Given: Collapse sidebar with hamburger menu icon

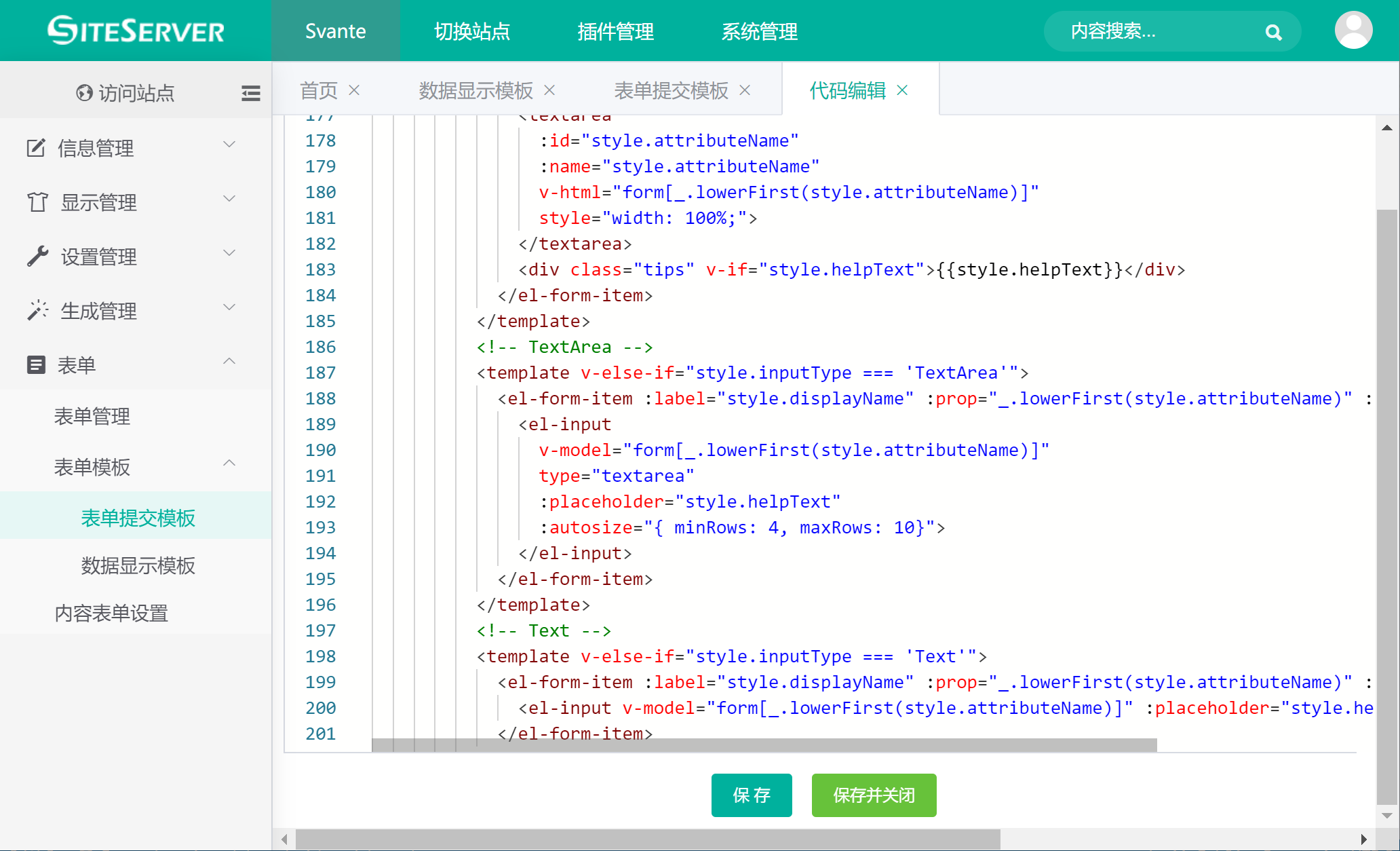Looking at the screenshot, I should [x=250, y=93].
